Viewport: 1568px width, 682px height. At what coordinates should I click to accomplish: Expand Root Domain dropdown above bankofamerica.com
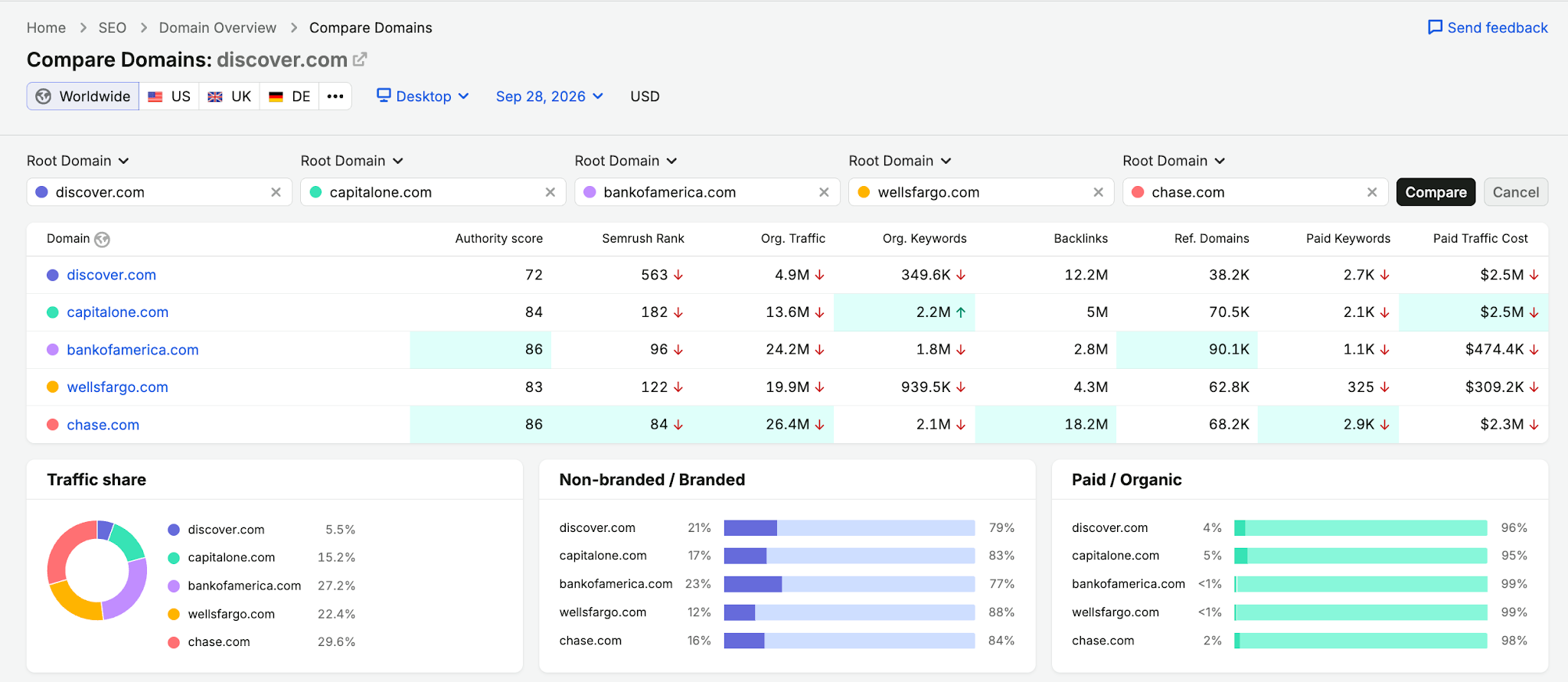(626, 161)
